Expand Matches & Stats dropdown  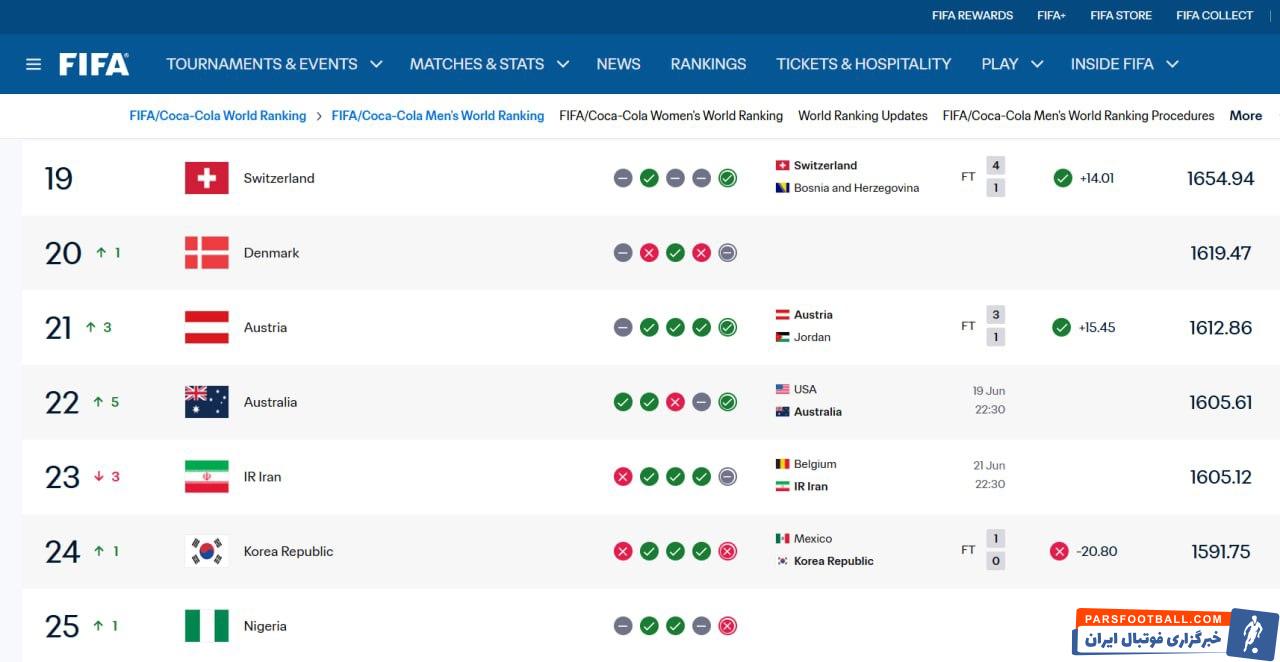489,64
